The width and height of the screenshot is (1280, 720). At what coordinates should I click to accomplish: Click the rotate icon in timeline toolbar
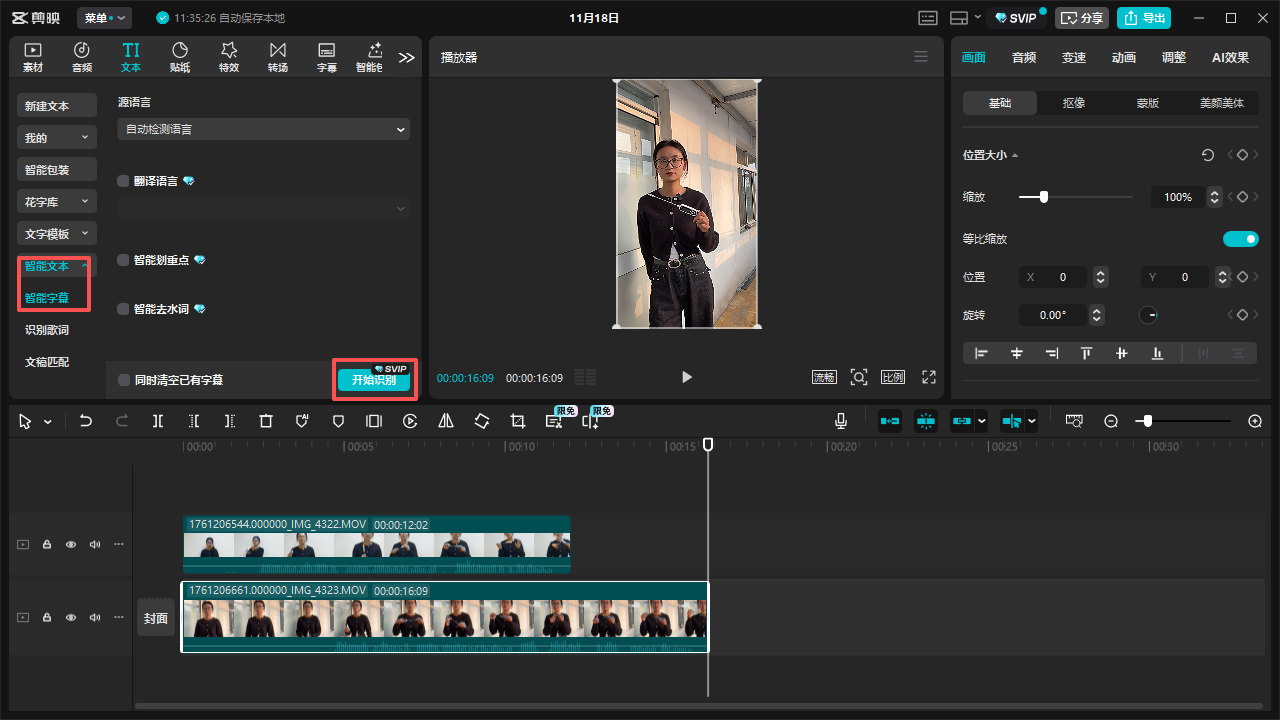482,421
